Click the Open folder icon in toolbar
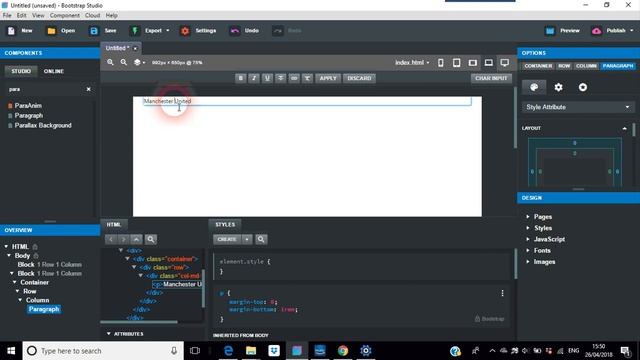Screen dimensions: 640x360 (x=51, y=31)
